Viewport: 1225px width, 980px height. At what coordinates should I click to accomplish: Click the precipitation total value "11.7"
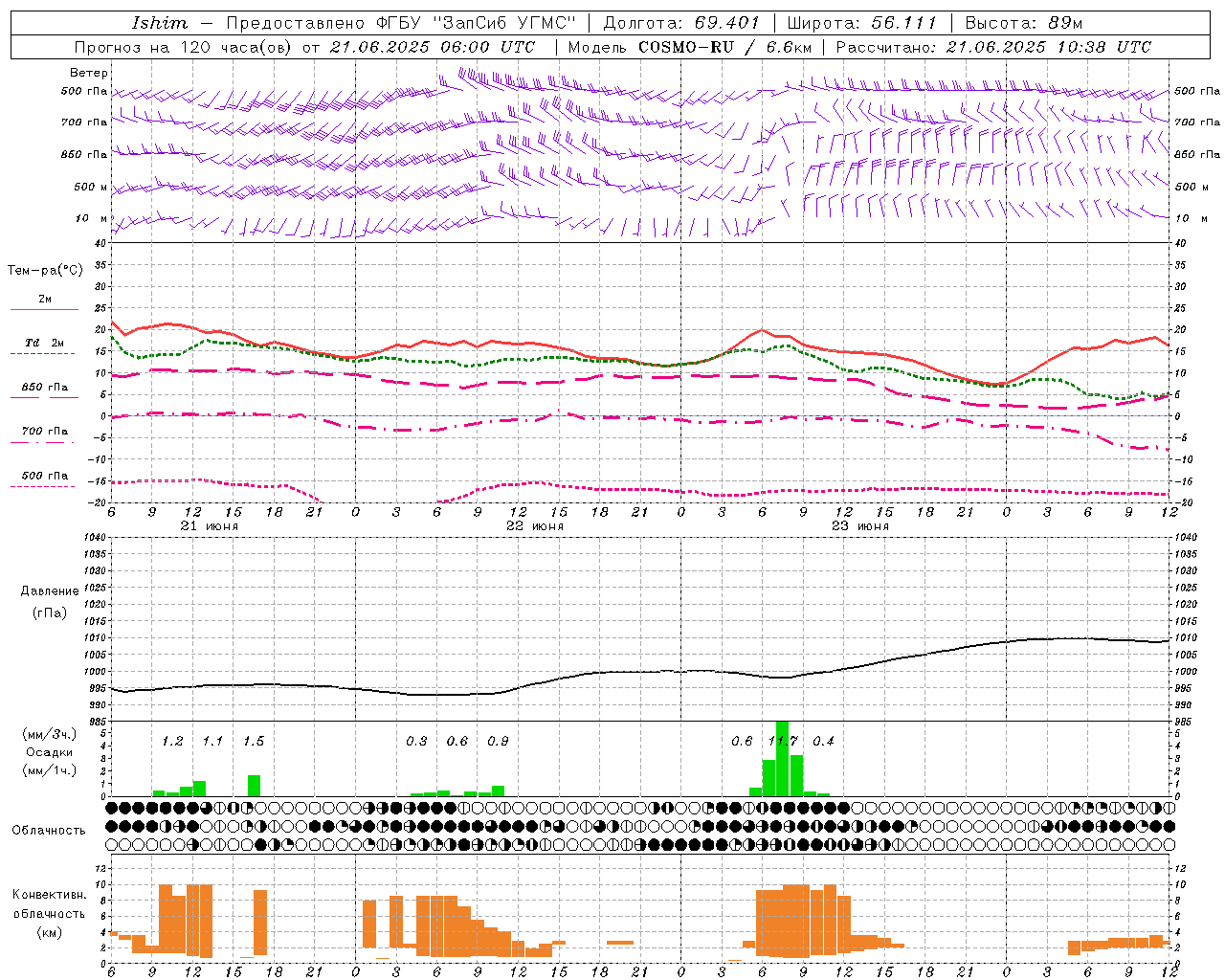[x=783, y=742]
